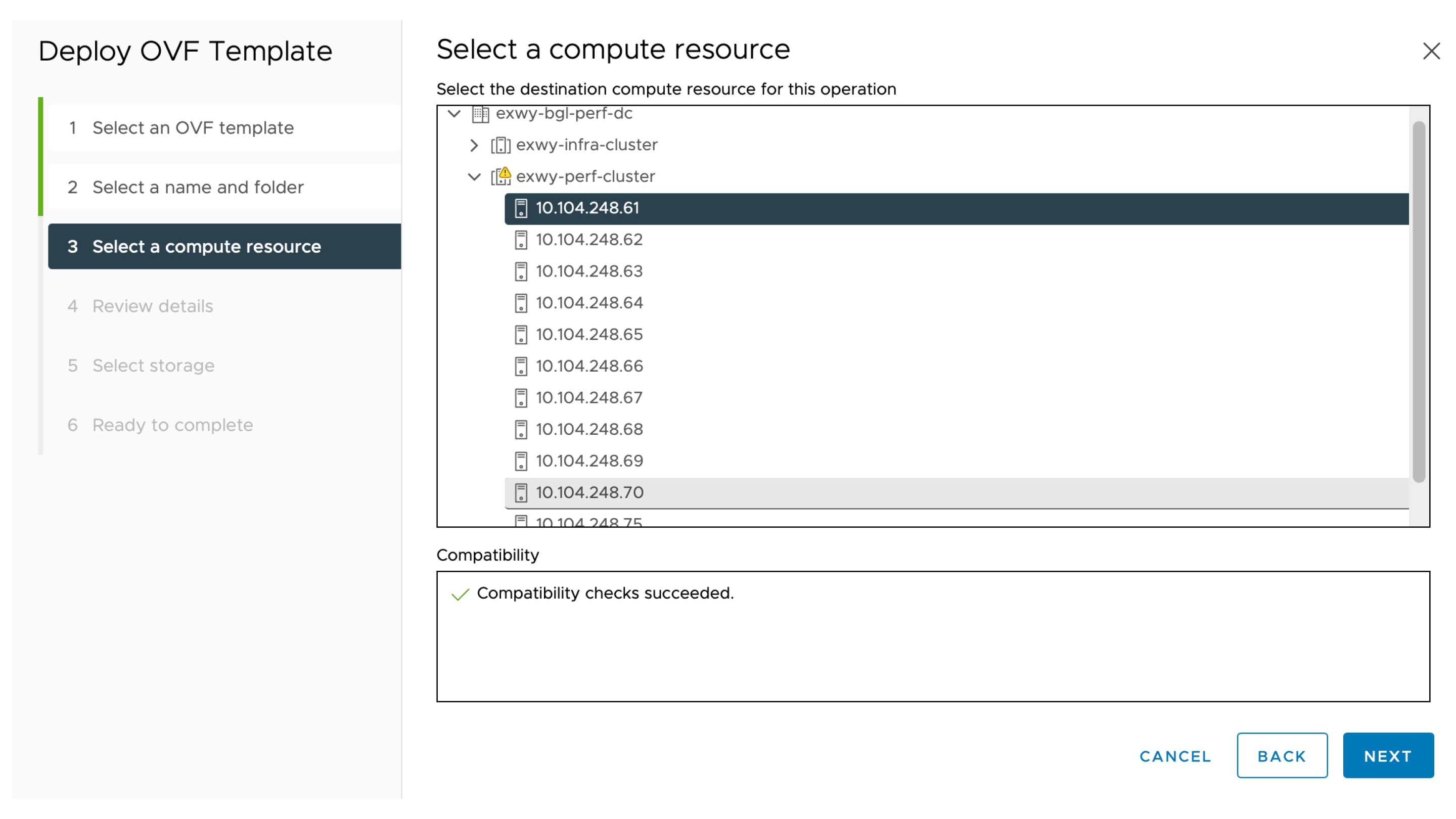Click the host icon beside 10.104.248.65

521,334
